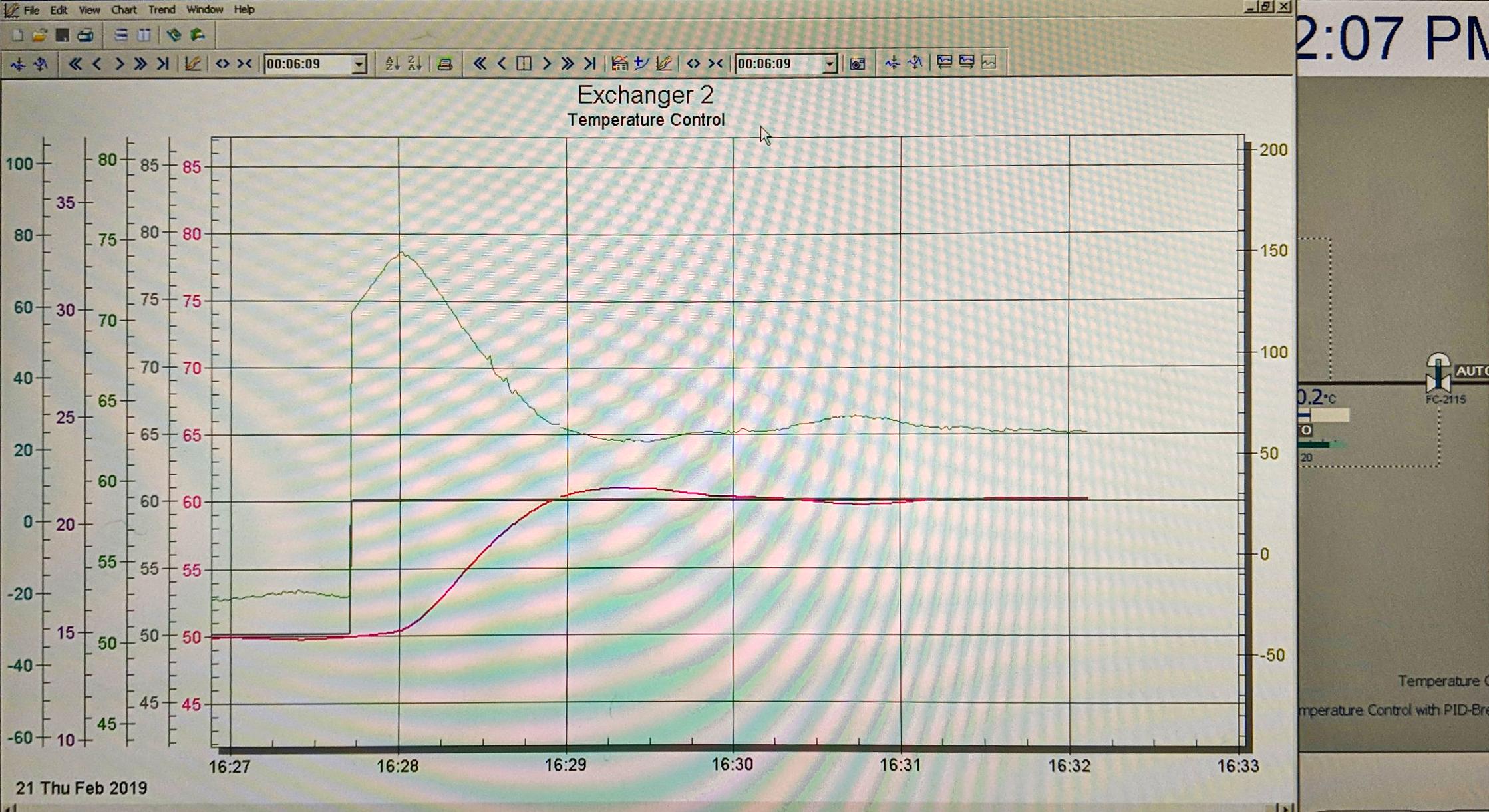Open the Chart menu
This screenshot has width=1489, height=812.
pos(124,10)
